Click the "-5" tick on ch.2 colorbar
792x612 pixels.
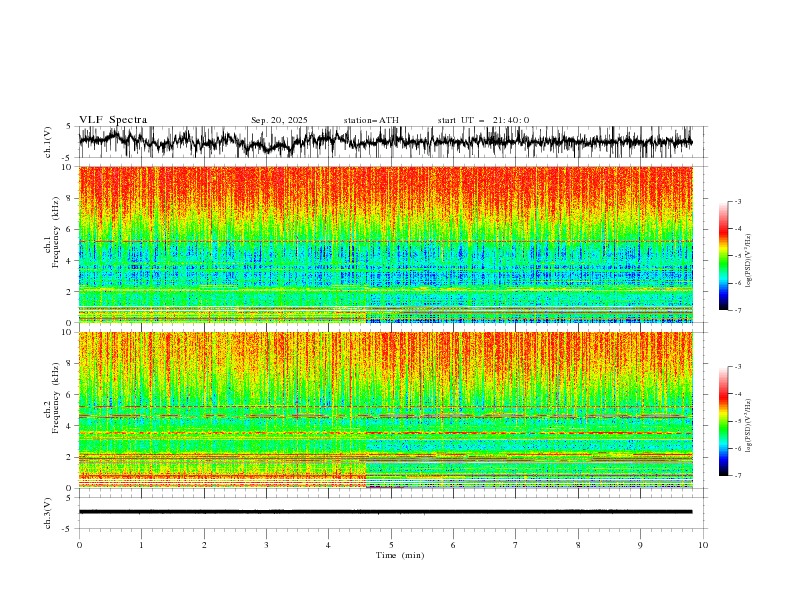737,421
